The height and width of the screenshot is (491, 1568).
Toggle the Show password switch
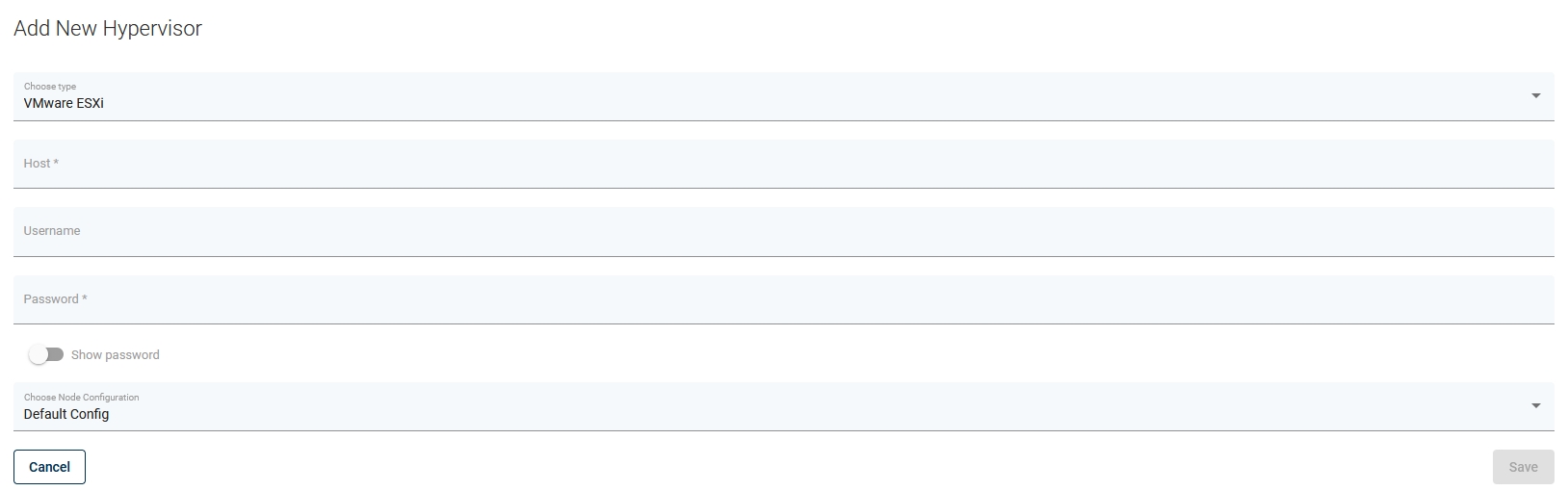coord(46,354)
